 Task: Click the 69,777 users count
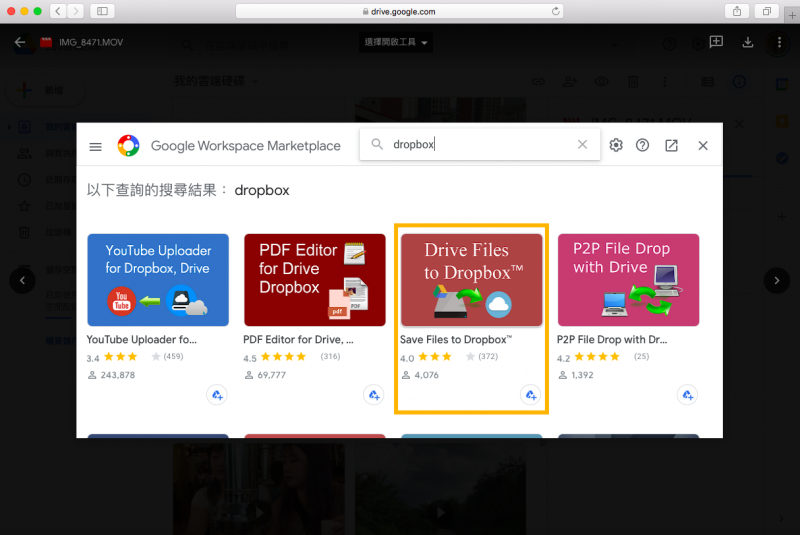271,375
